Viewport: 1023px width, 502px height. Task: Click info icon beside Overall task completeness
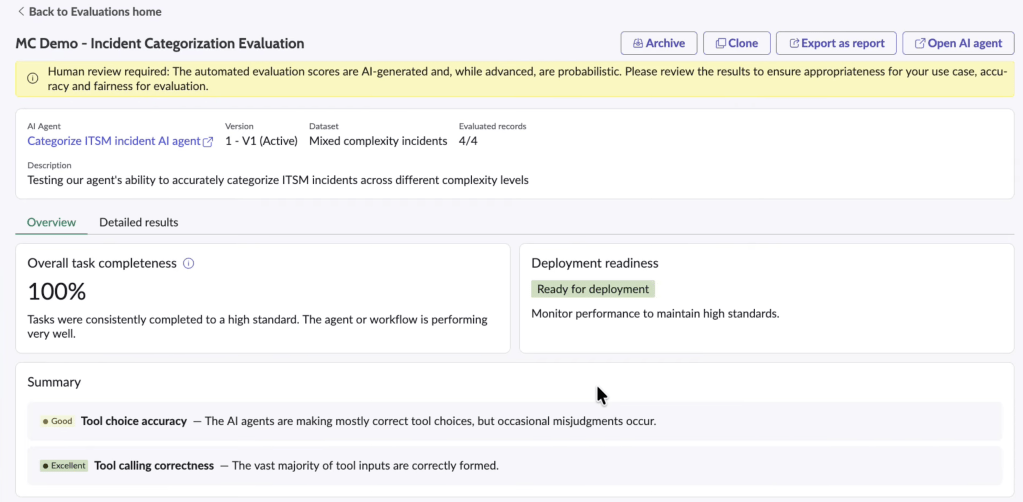point(189,264)
